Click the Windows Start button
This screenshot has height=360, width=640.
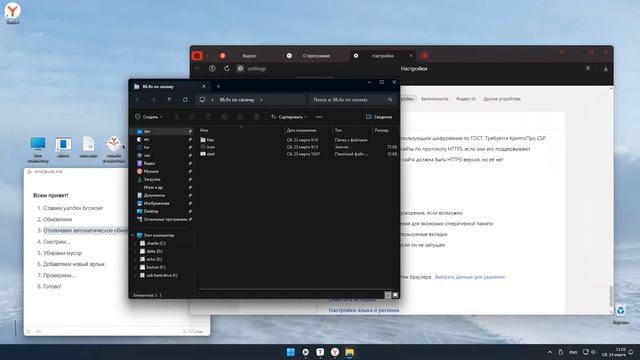tap(291, 352)
